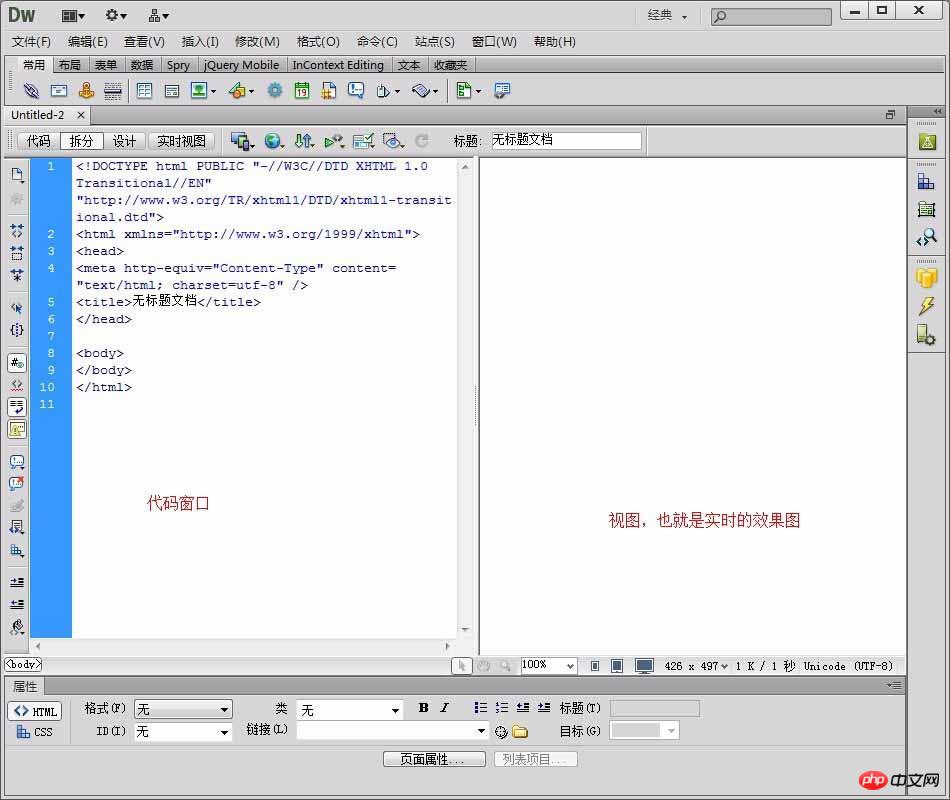Click the File Management arrows icon
The height and width of the screenshot is (800, 950).
(x=304, y=141)
